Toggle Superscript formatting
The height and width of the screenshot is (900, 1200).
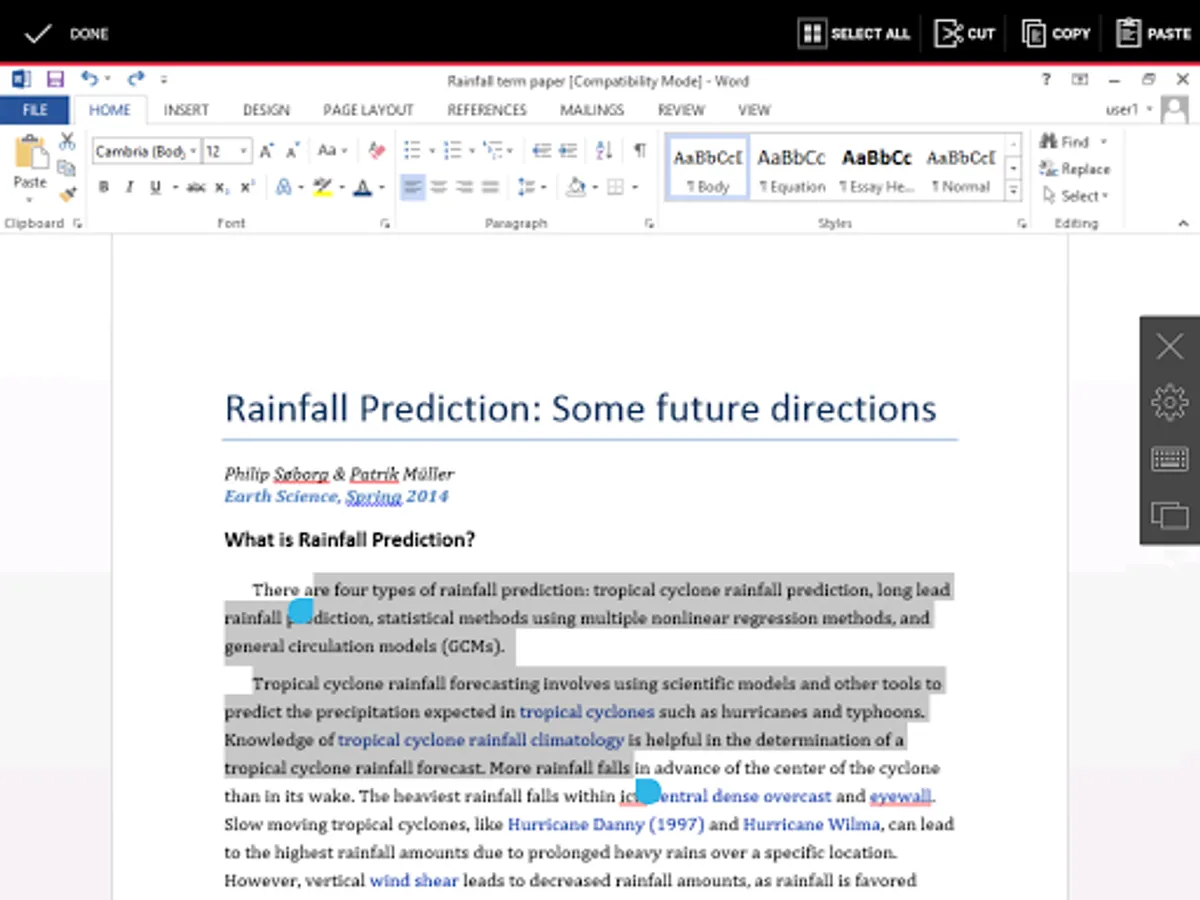click(x=247, y=187)
